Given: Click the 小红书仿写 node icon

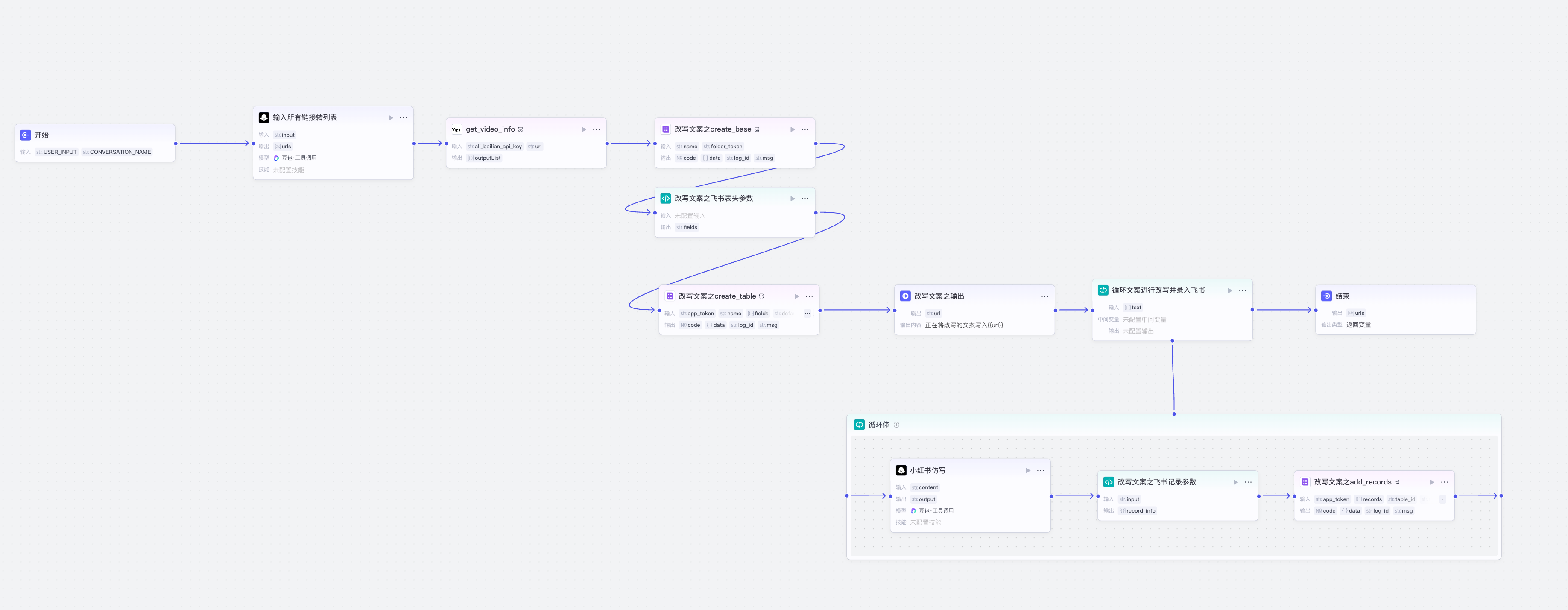Looking at the screenshot, I should (901, 471).
